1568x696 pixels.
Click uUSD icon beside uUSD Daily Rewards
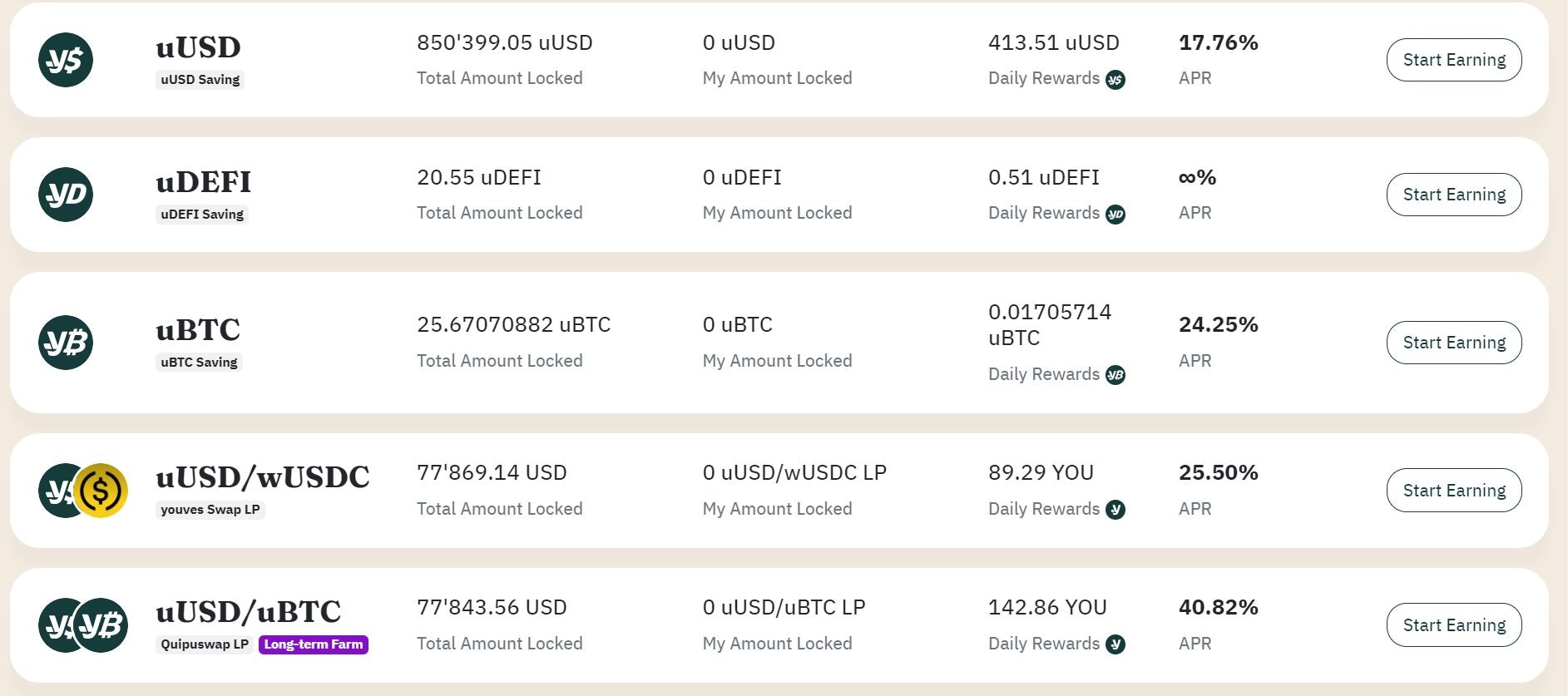[x=1115, y=80]
